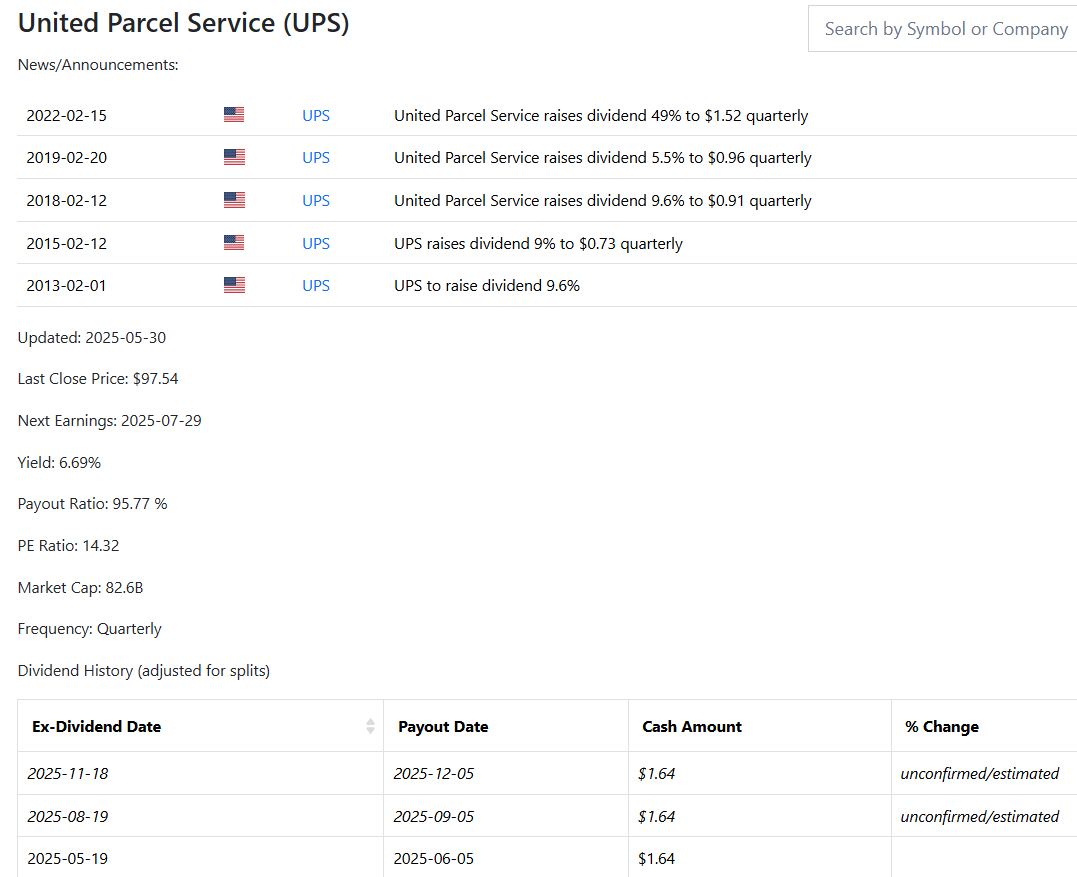Viewport: 1077px width, 877px height.
Task: Select headline raising dividend 49% to $1.52
Action: click(601, 115)
